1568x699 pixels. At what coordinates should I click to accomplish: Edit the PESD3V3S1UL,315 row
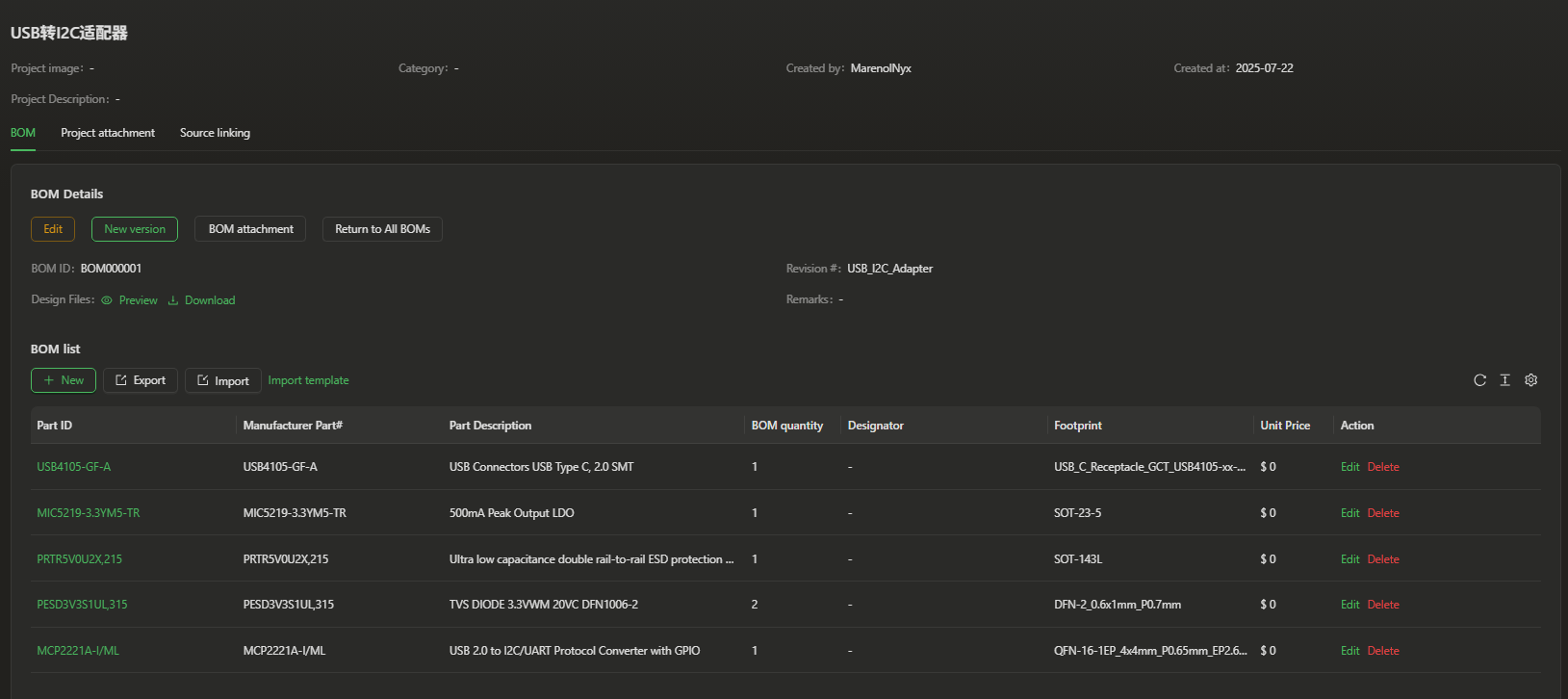1350,605
